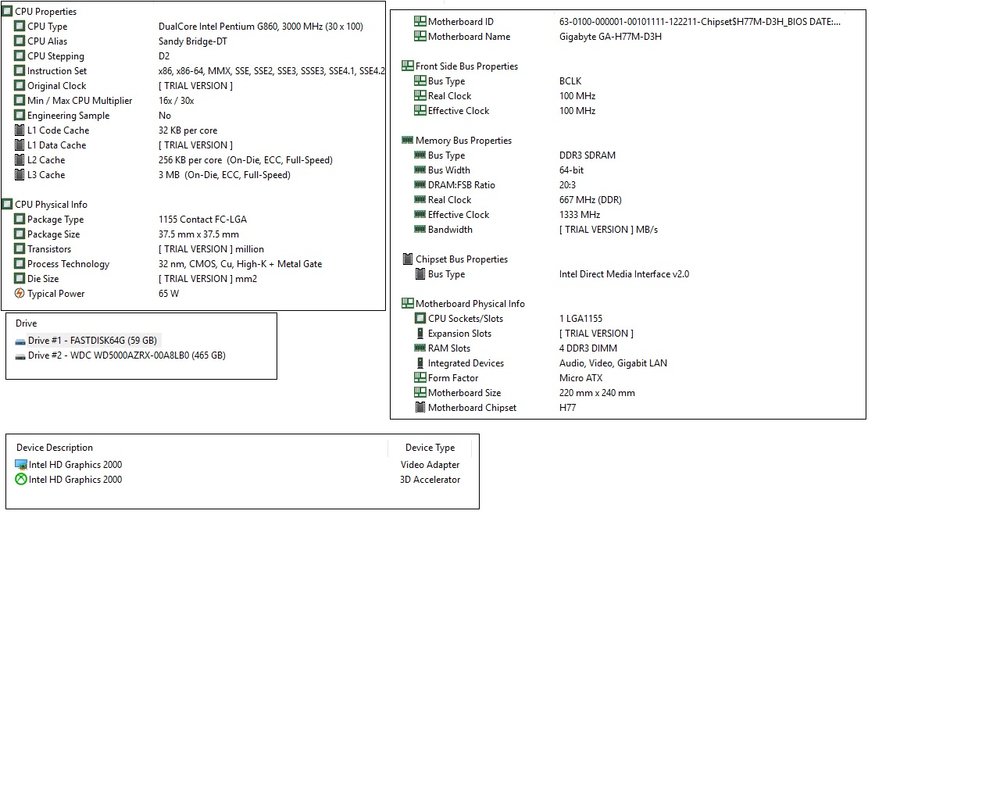Click the Motherboard ID board icon
1000x800 pixels.
[x=420, y=21]
